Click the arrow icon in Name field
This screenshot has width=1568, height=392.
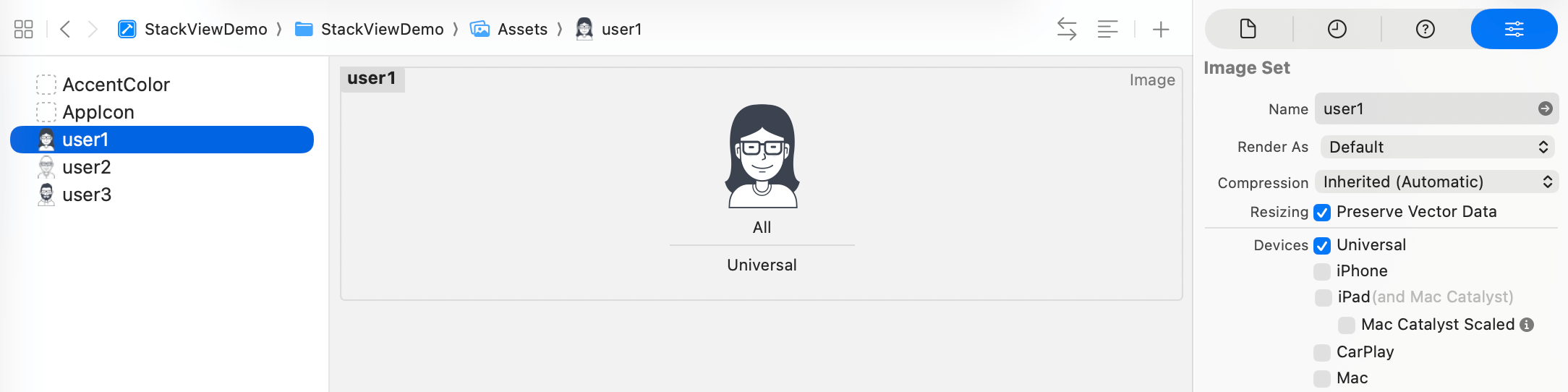pyautogui.click(x=1545, y=108)
